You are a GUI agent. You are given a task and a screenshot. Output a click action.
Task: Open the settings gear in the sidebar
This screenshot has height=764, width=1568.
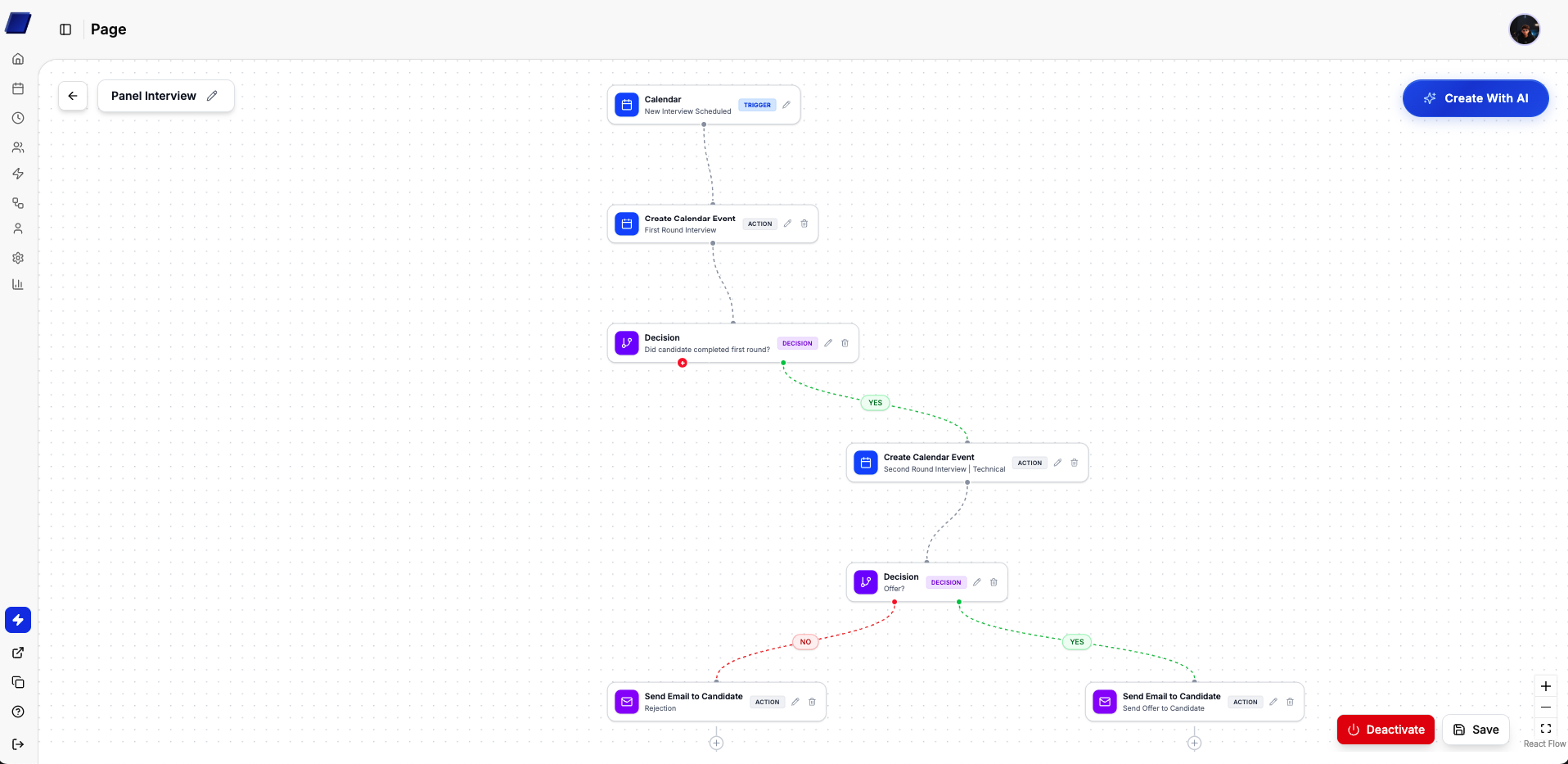click(18, 258)
